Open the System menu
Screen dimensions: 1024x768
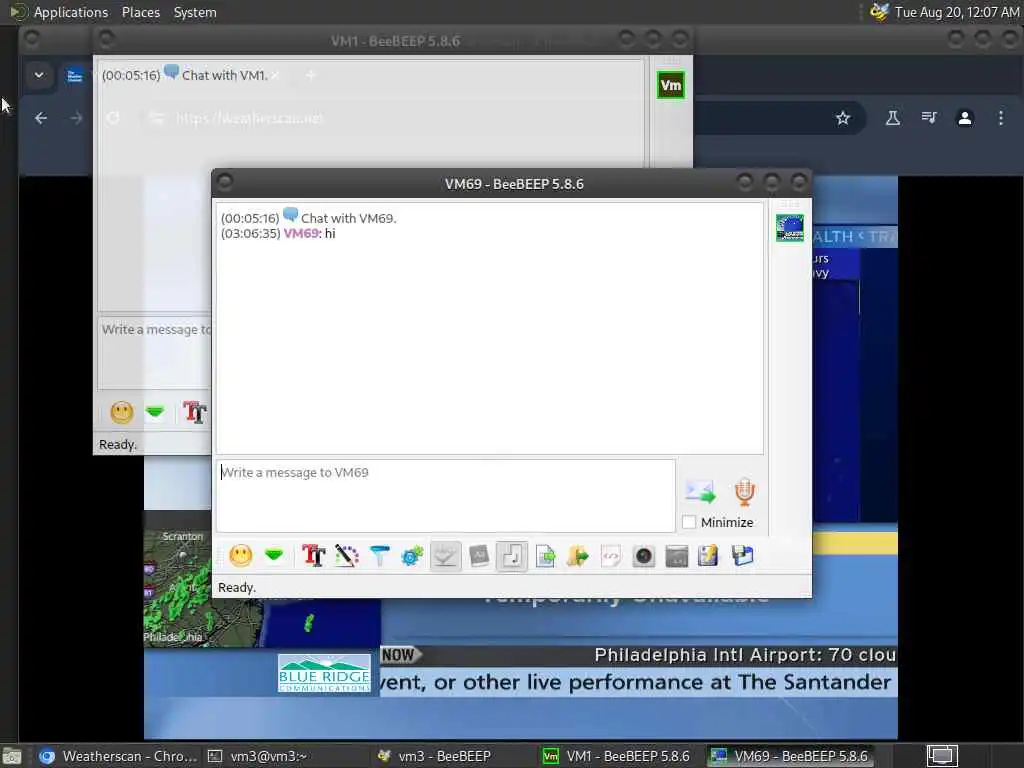[x=195, y=12]
